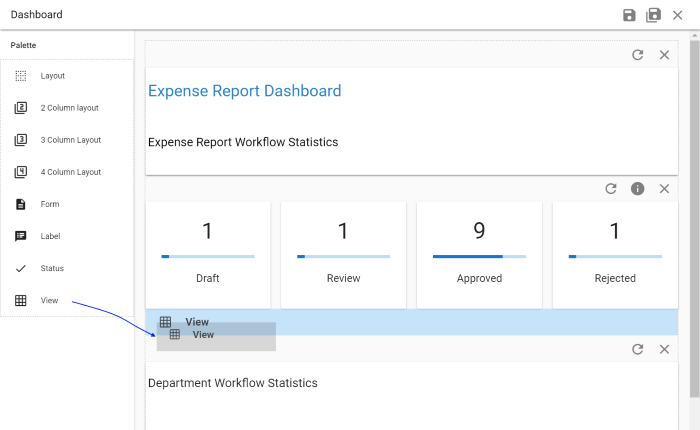Click the Draft status card
Viewport: 700px width, 430px height.
point(208,255)
